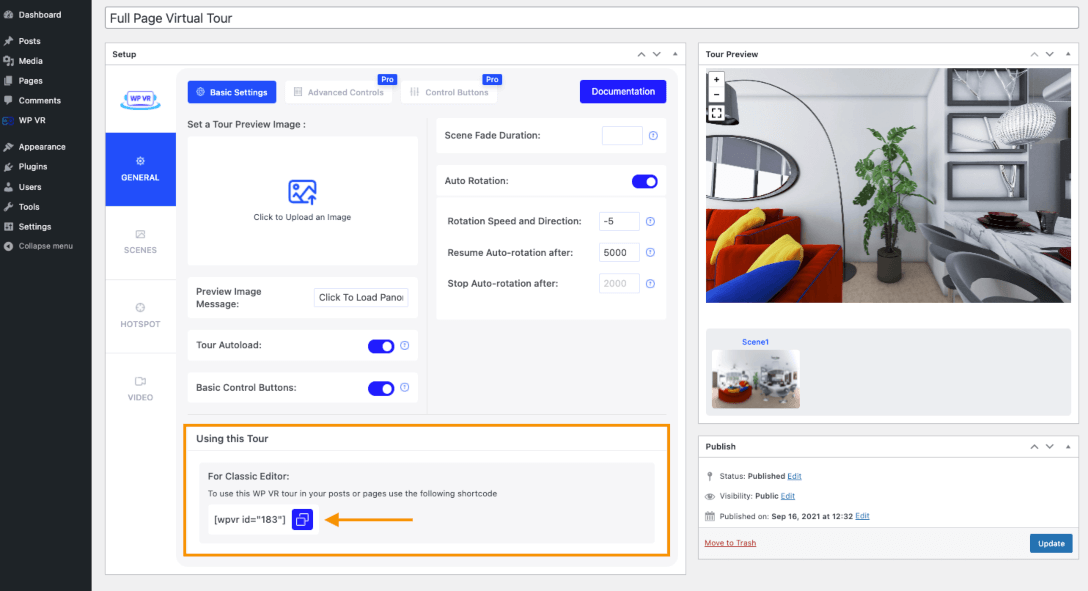Click the tour title field

click(x=592, y=18)
